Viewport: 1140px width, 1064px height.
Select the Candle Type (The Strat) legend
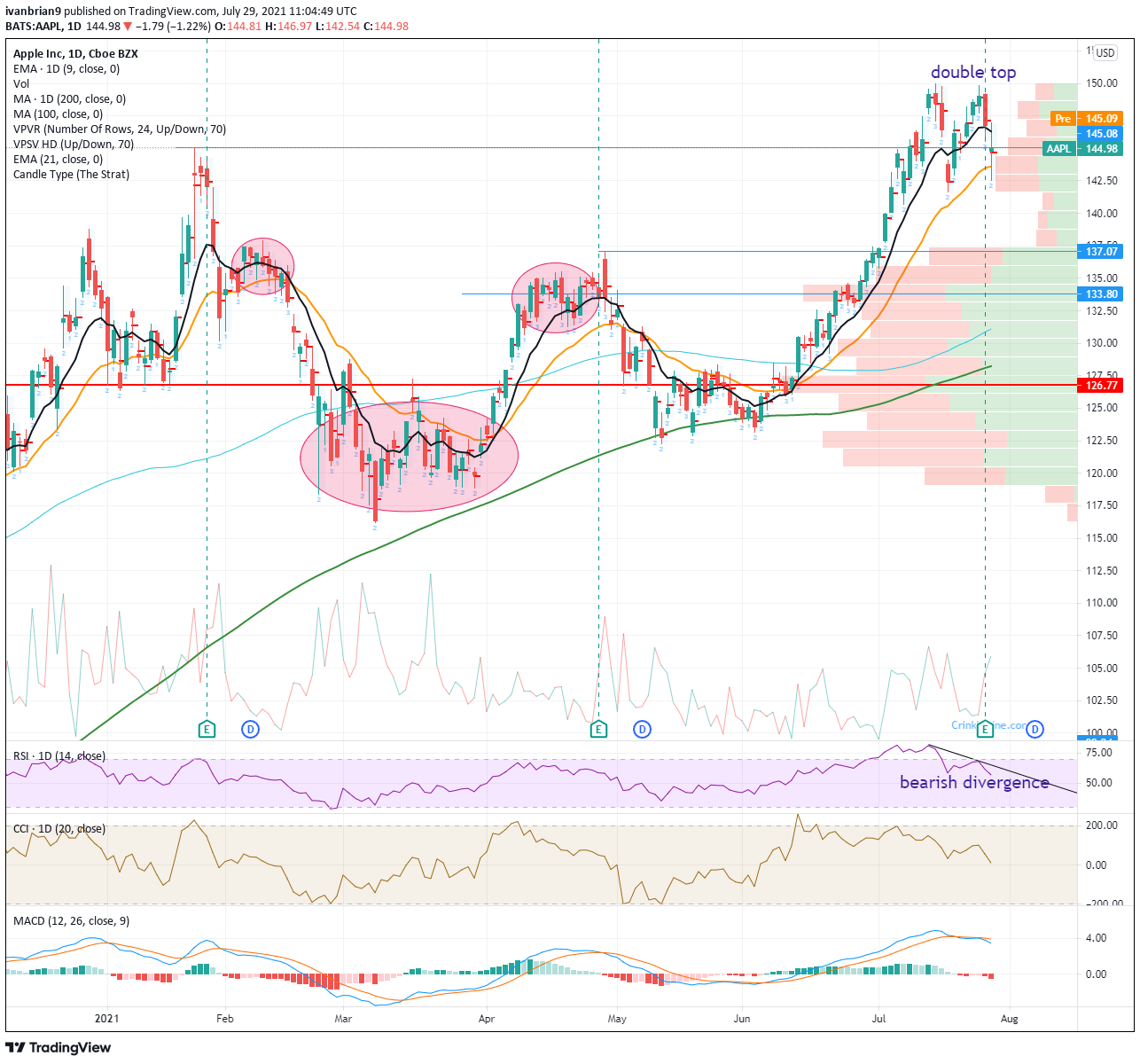pos(71,175)
